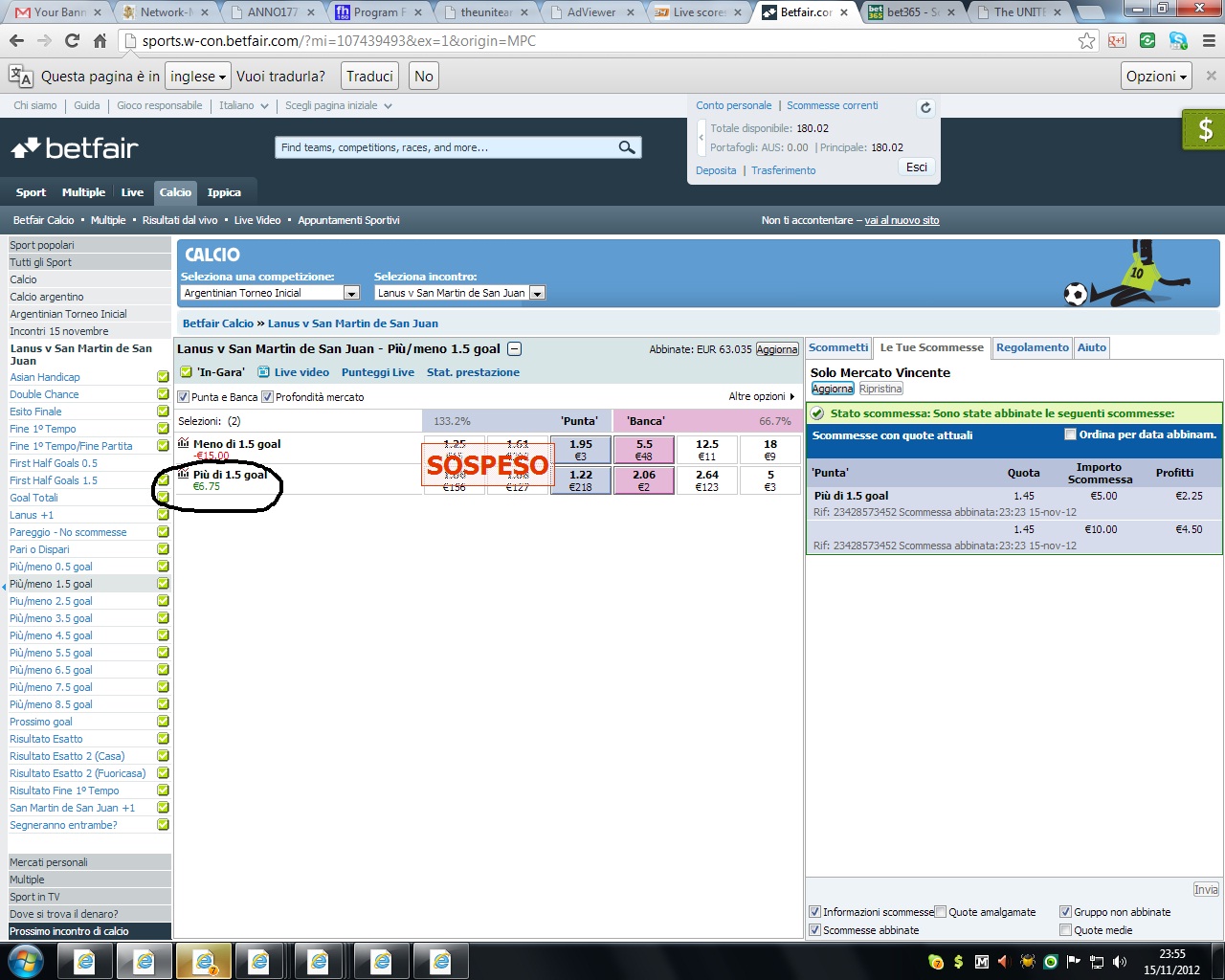Viewport: 1225px width, 980px height.
Task: Open Risultato Esatto market in sidebar
Action: coord(46,739)
